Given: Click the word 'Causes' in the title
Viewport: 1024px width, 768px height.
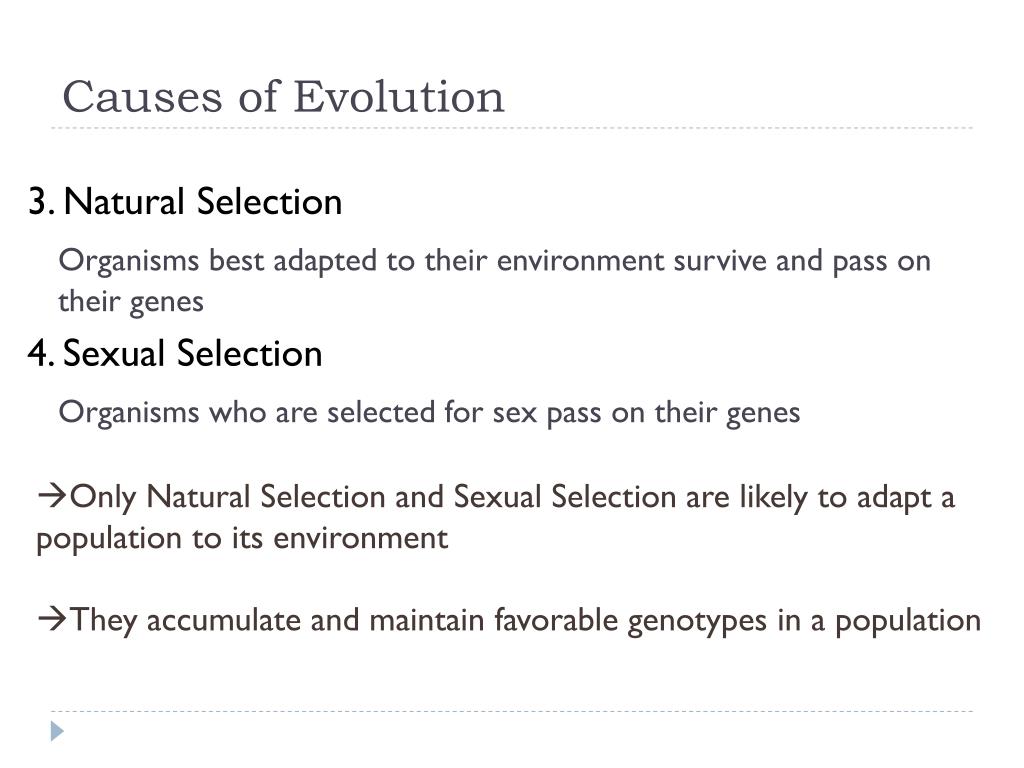Looking at the screenshot, I should (142, 97).
